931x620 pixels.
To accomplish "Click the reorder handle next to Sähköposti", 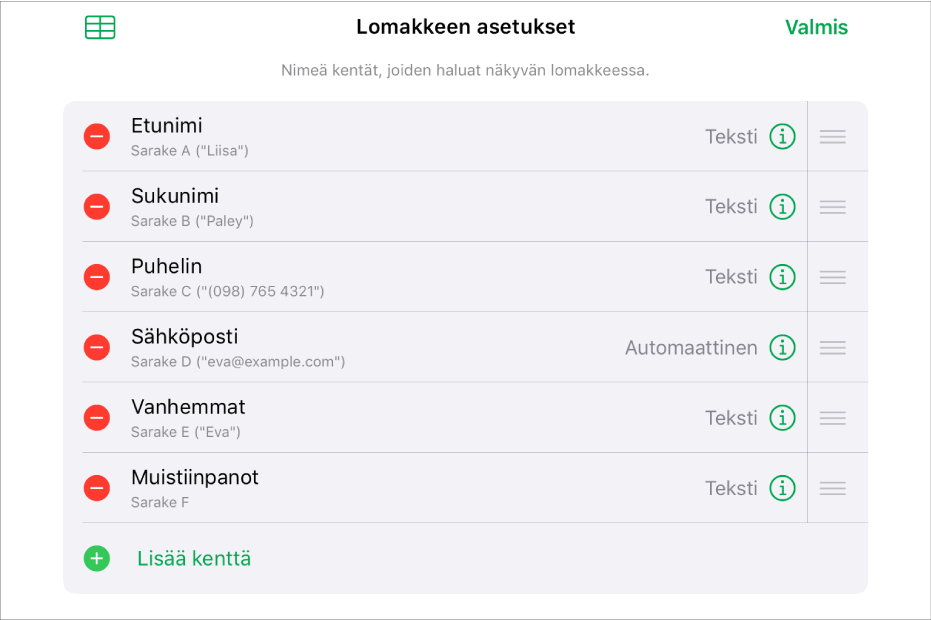I will (x=833, y=347).
